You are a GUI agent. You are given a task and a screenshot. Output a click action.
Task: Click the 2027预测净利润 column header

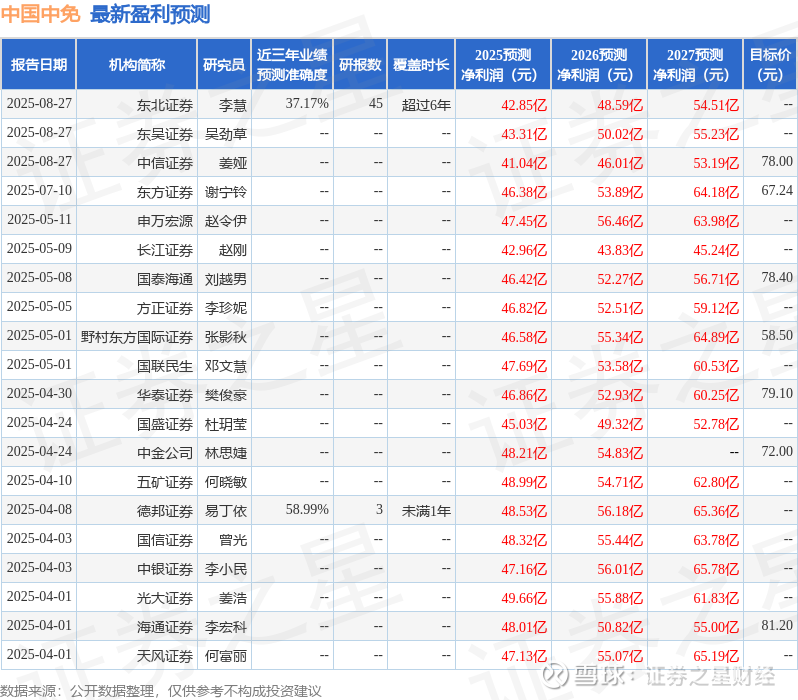695,65
